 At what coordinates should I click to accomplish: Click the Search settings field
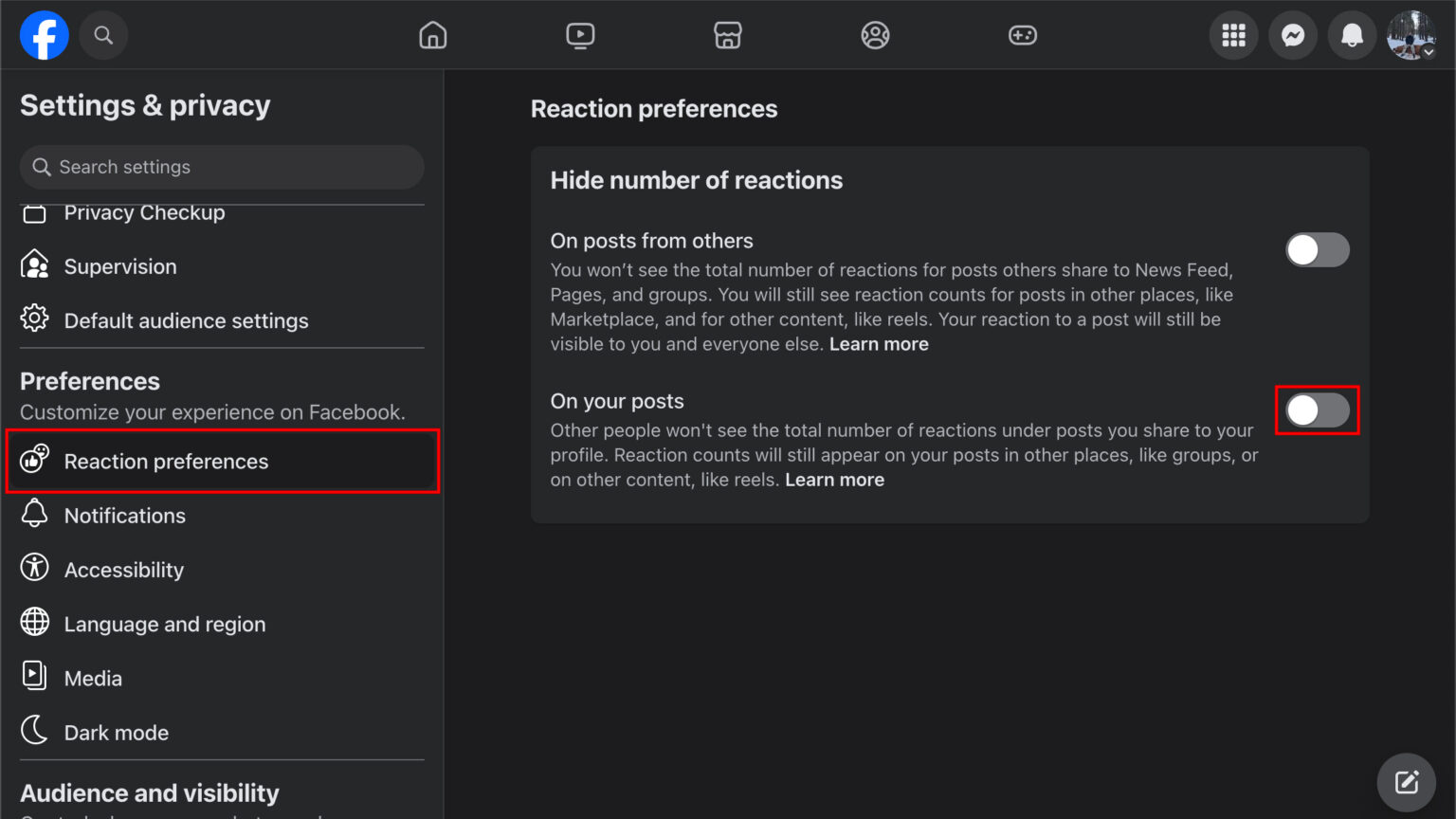(x=221, y=167)
